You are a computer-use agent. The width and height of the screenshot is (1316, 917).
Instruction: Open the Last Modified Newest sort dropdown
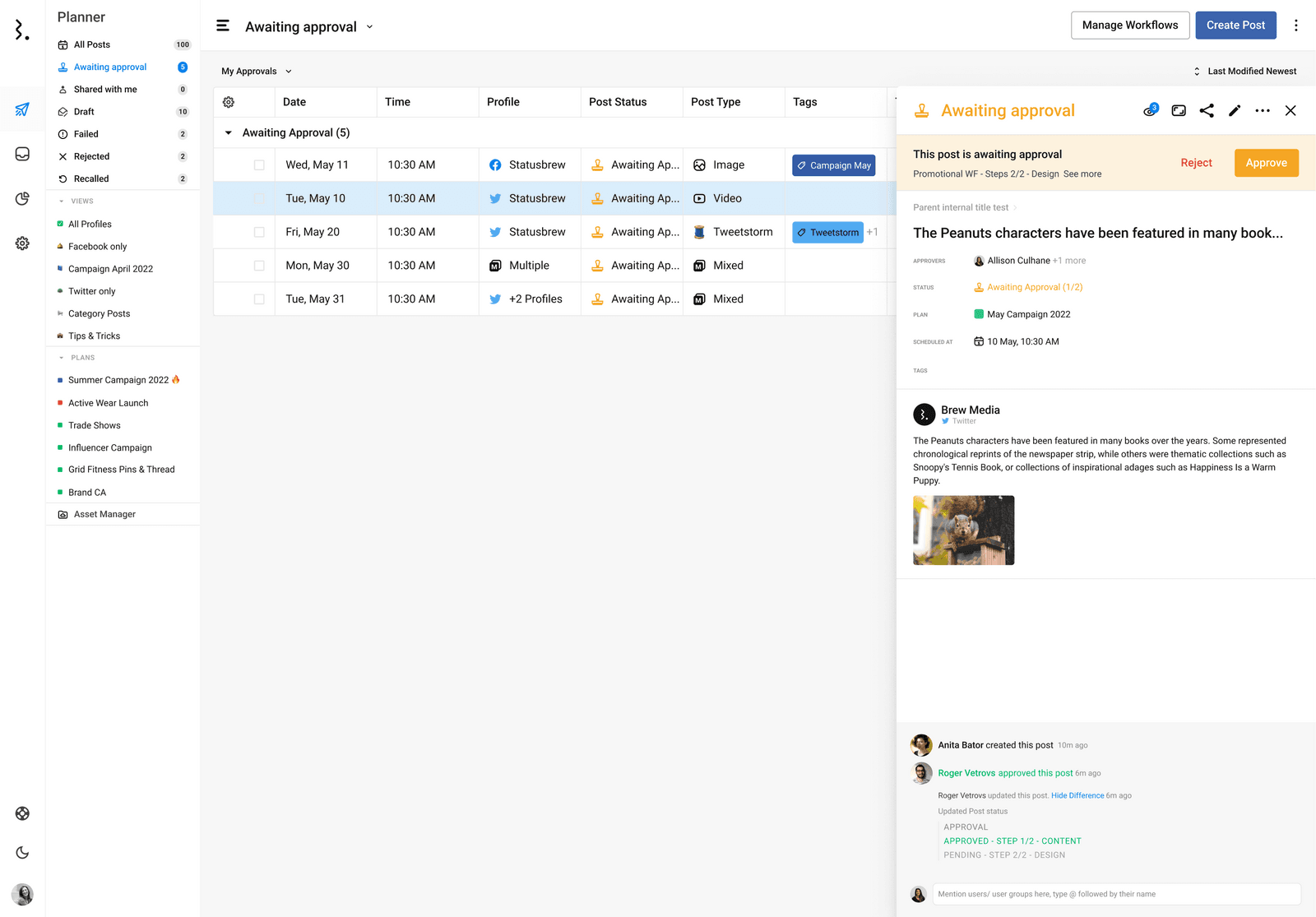(x=1245, y=72)
